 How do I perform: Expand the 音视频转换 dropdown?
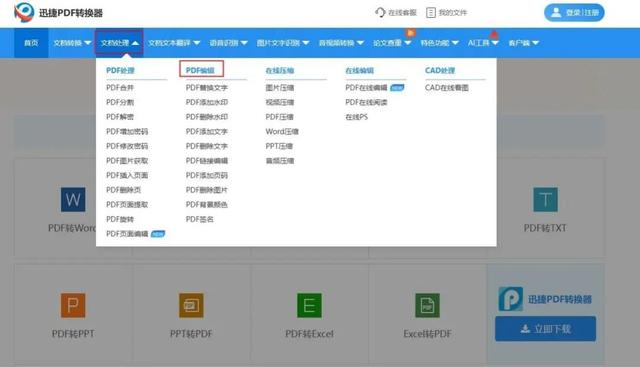pos(341,43)
